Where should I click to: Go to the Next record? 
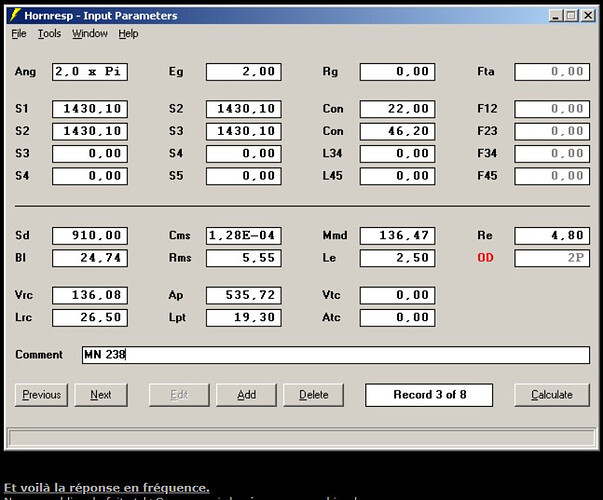tap(101, 395)
